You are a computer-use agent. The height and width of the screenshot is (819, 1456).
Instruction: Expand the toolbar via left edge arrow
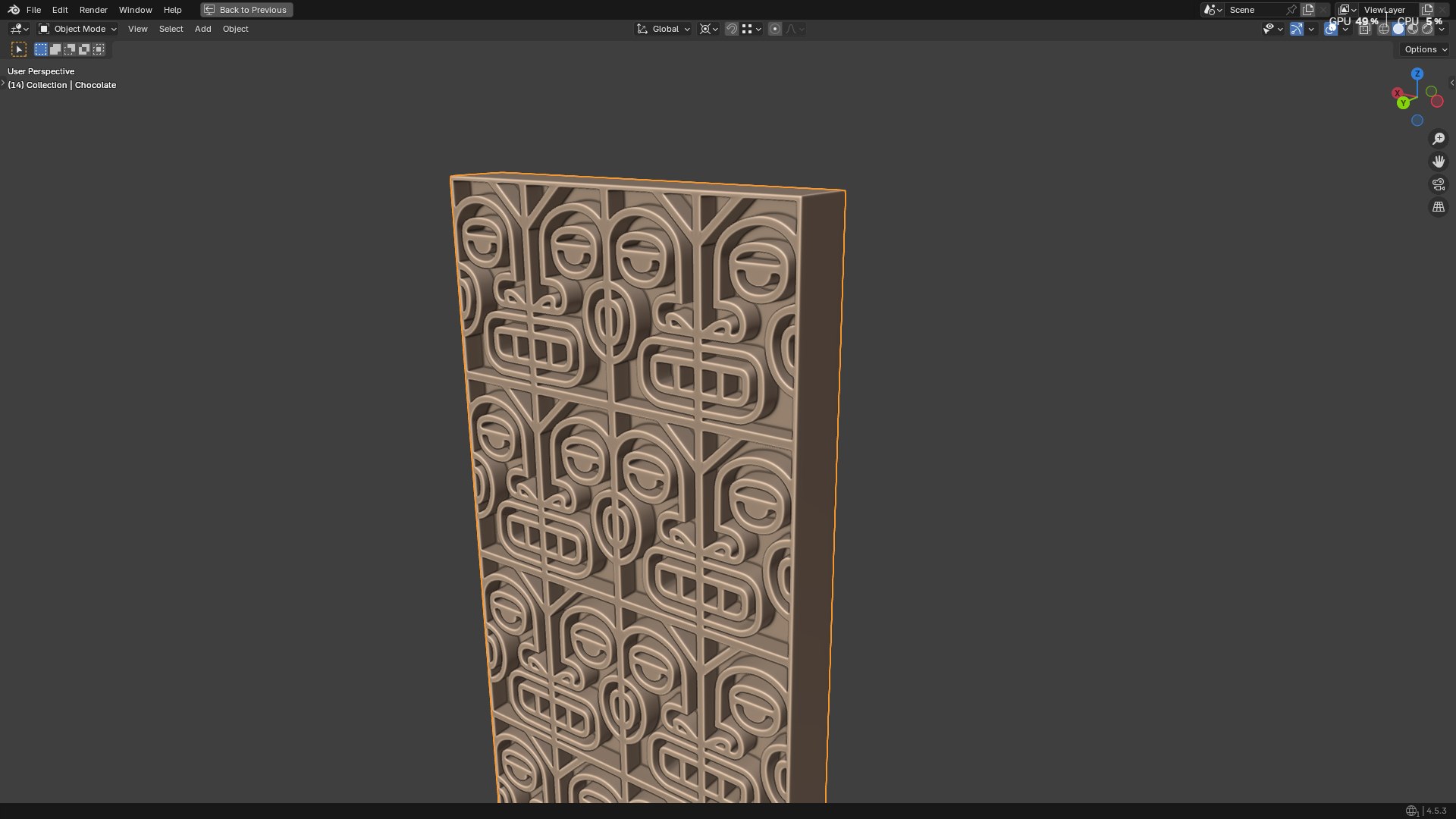click(3, 83)
